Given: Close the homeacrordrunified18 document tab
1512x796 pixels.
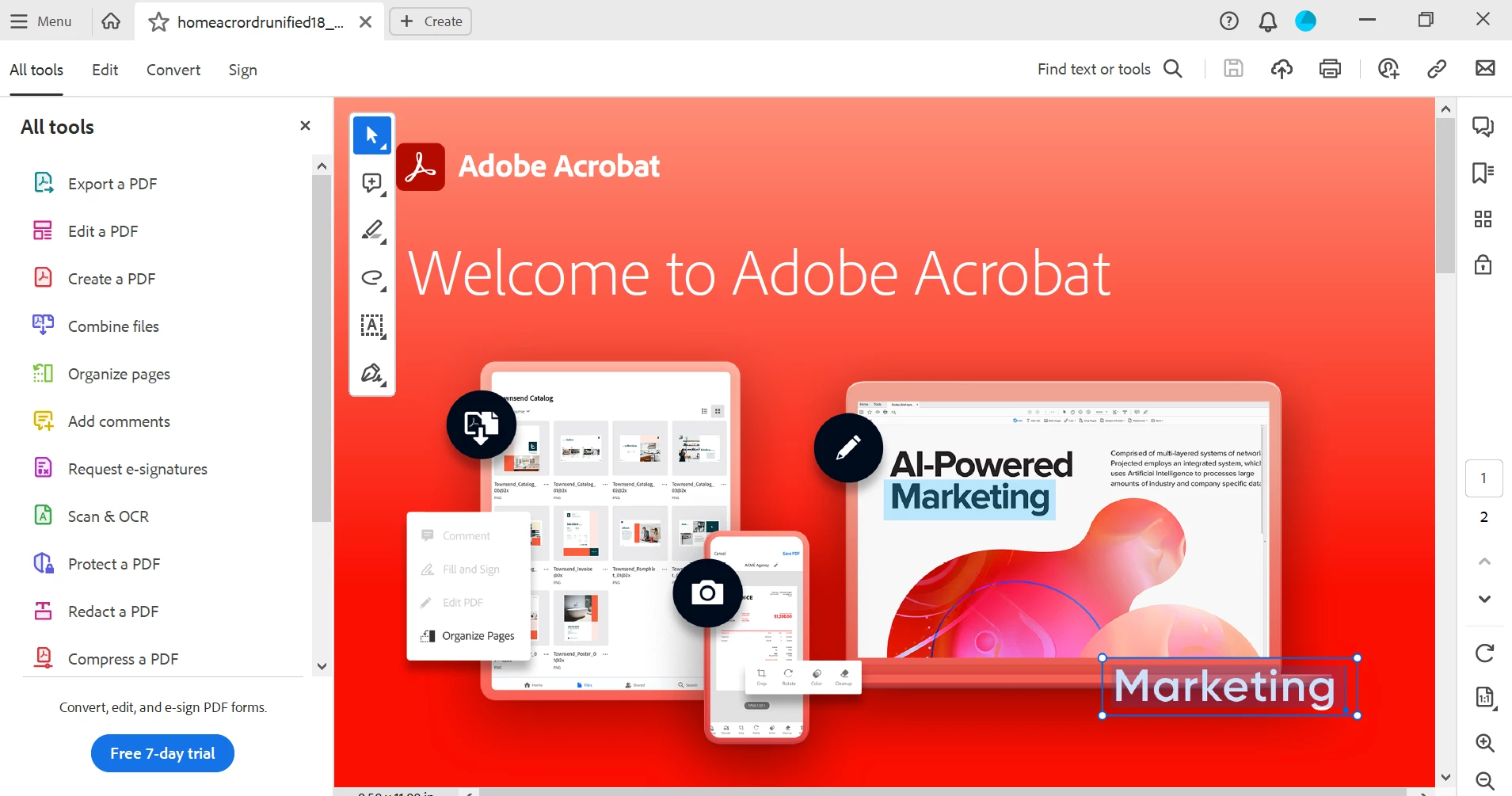Looking at the screenshot, I should pos(365,22).
